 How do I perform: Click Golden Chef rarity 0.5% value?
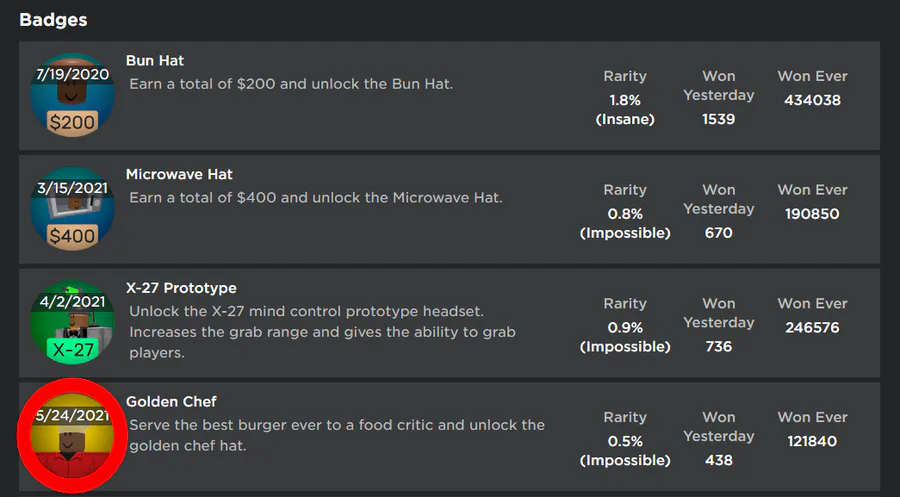(625, 442)
